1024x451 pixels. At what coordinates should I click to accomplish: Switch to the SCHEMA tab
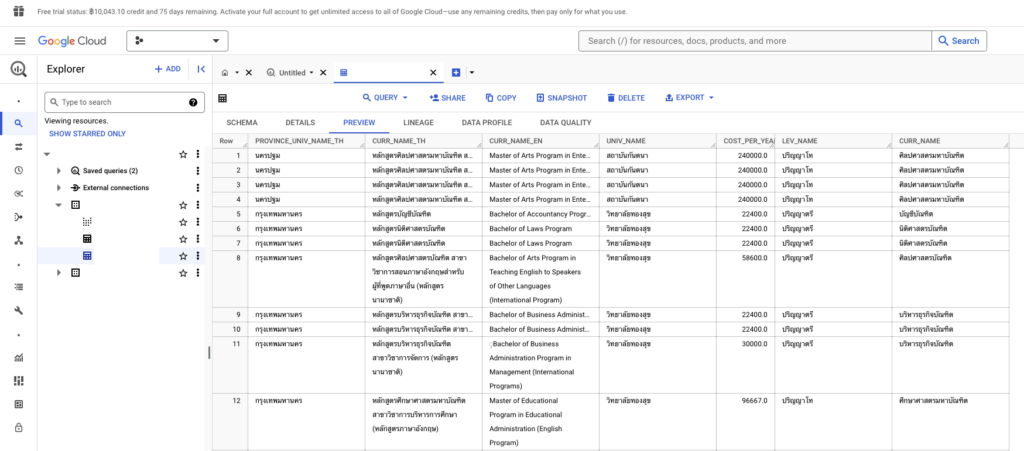[x=242, y=123]
